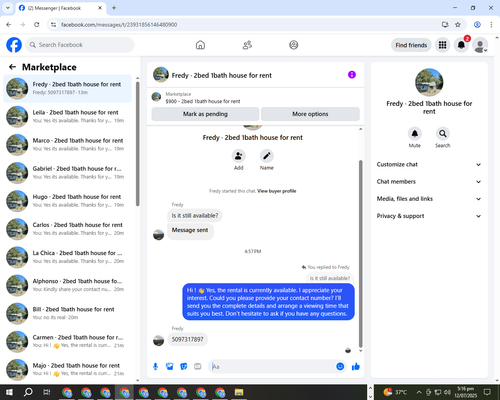Go back using Marketplace back arrow
Image resolution: width=500 pixels, height=400 pixels.
[12, 67]
